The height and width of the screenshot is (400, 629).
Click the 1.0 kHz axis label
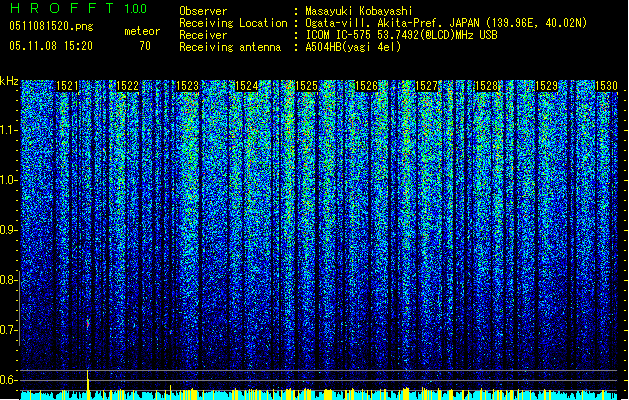(8, 180)
